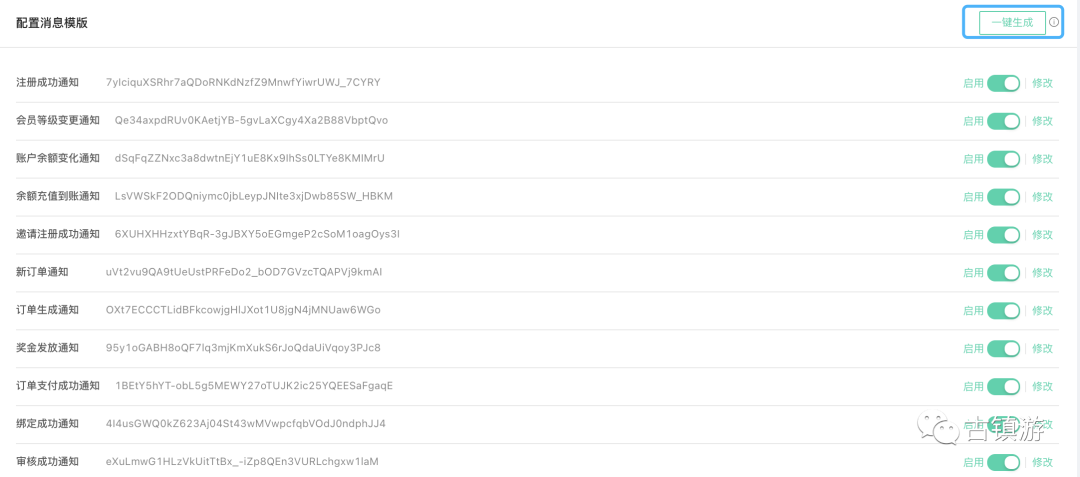Click 修改 for 余额充值到账通知
This screenshot has height=477, width=1080.
pyautogui.click(x=1042, y=196)
